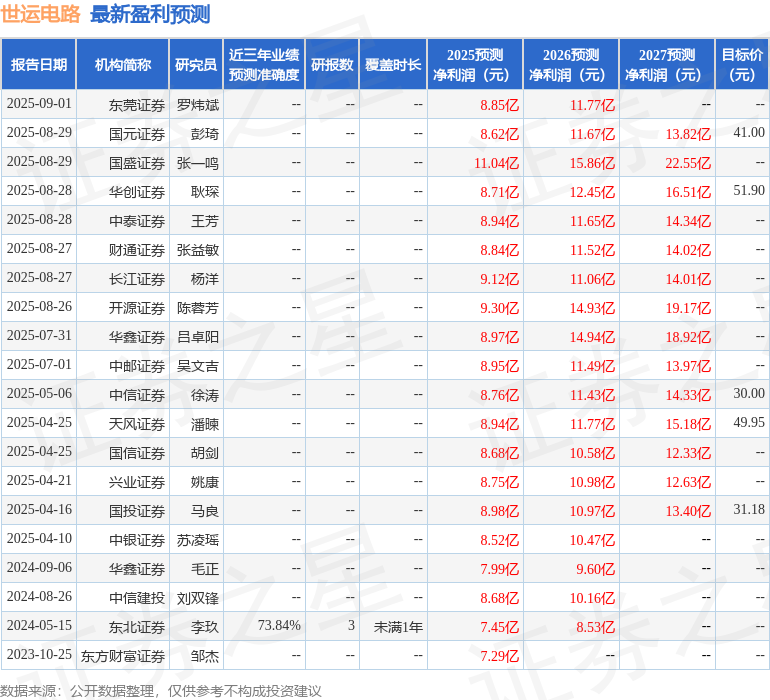Select the 机构简称 column header
This screenshot has width=770, height=700.
tap(123, 64)
